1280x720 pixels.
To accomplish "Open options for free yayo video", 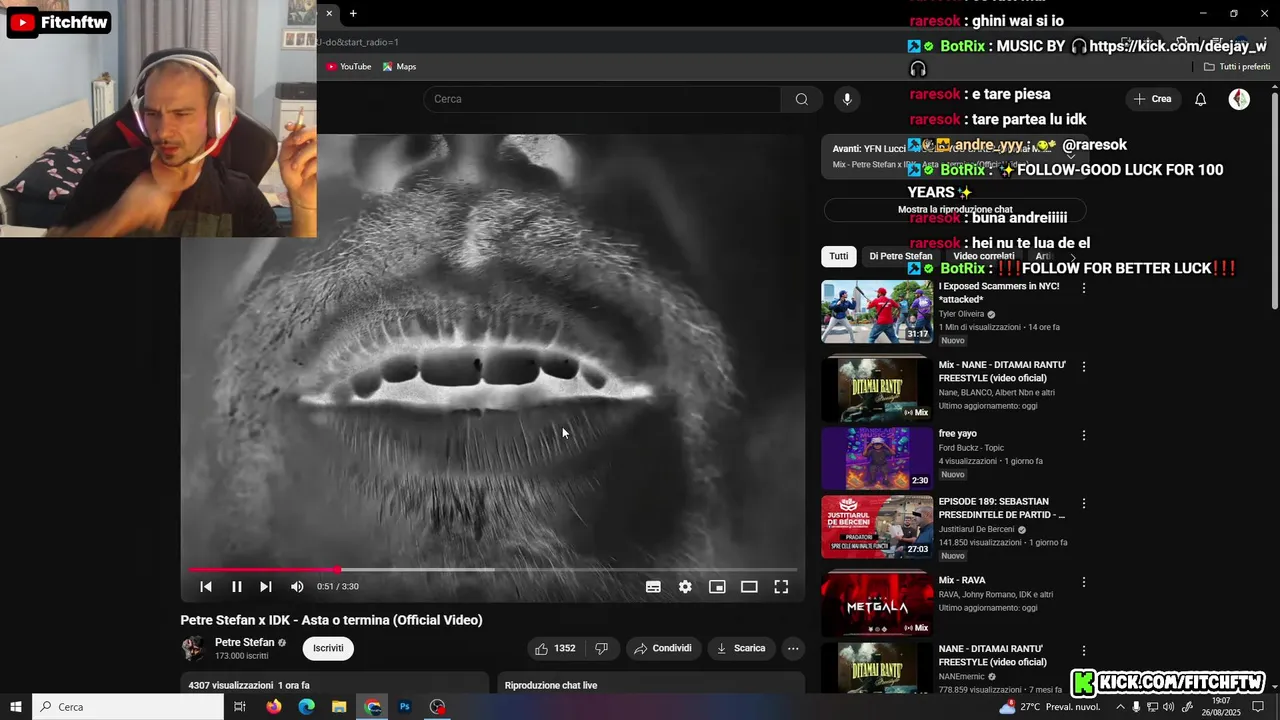I will tap(1083, 436).
